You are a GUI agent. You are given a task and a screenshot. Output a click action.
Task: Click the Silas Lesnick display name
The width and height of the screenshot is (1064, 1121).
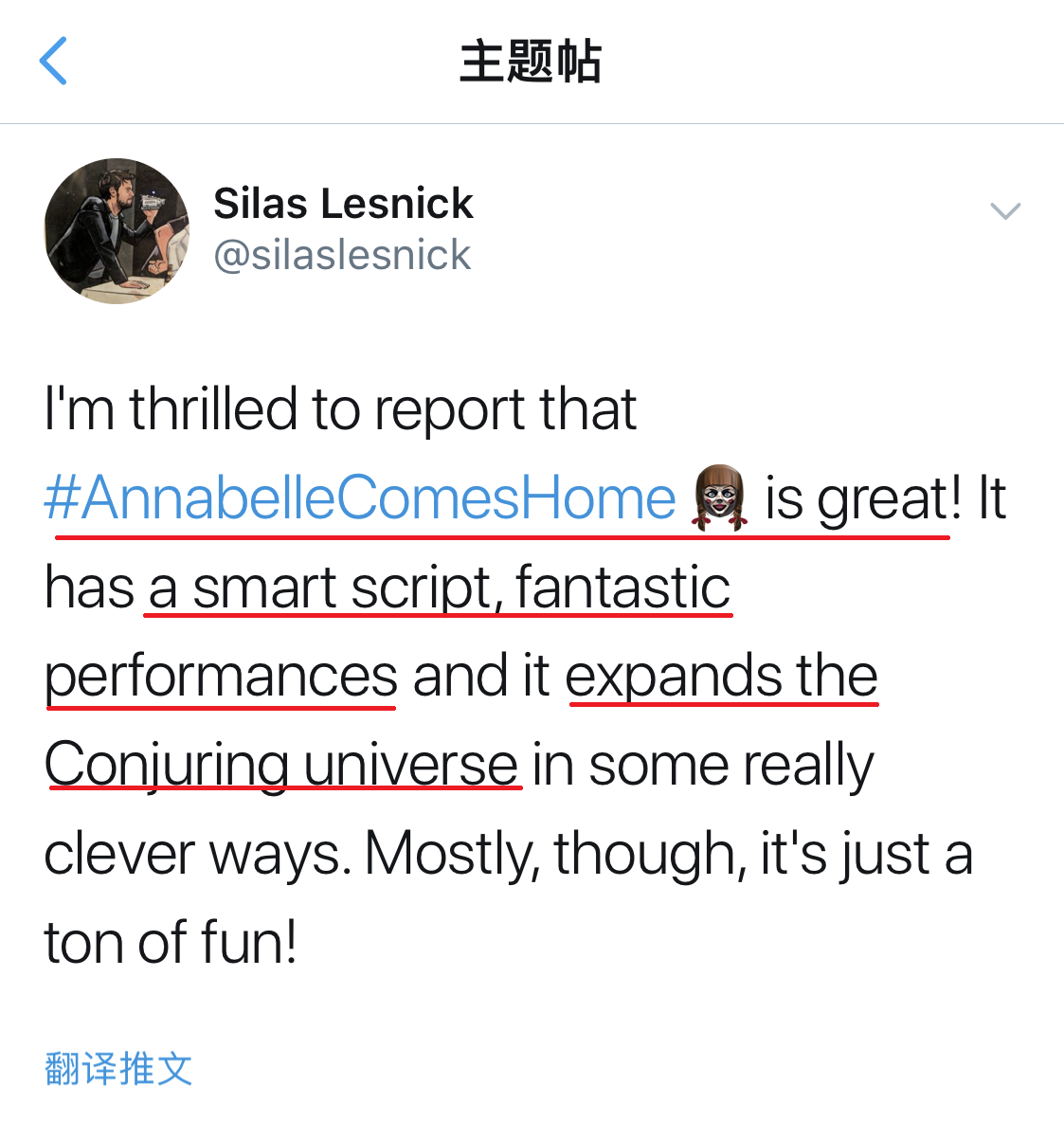(x=343, y=204)
